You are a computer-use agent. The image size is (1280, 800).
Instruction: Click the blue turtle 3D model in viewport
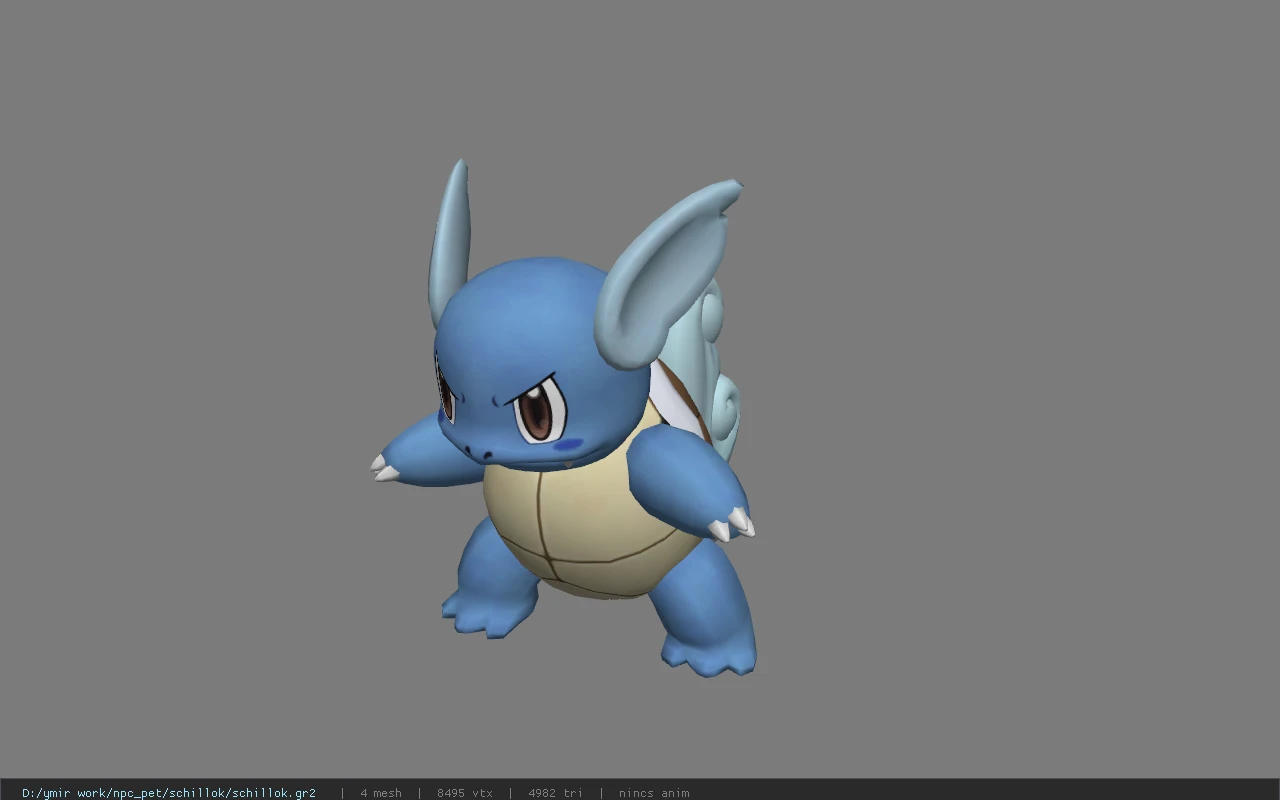[x=564, y=420]
